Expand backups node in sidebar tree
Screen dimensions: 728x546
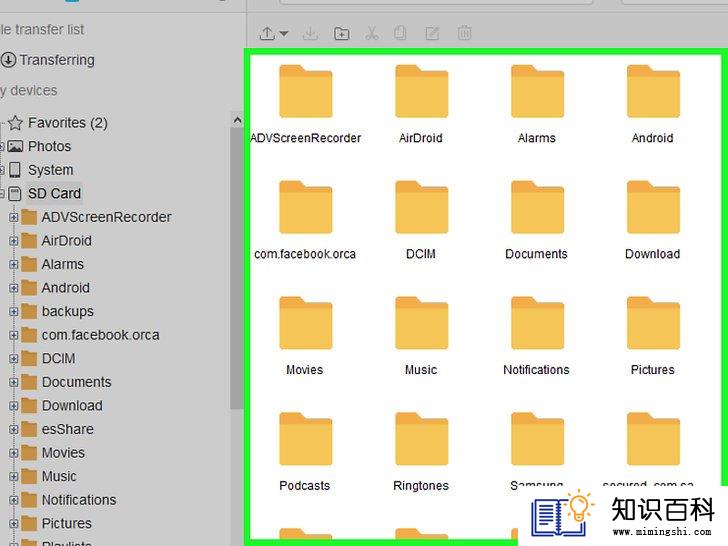(13, 312)
